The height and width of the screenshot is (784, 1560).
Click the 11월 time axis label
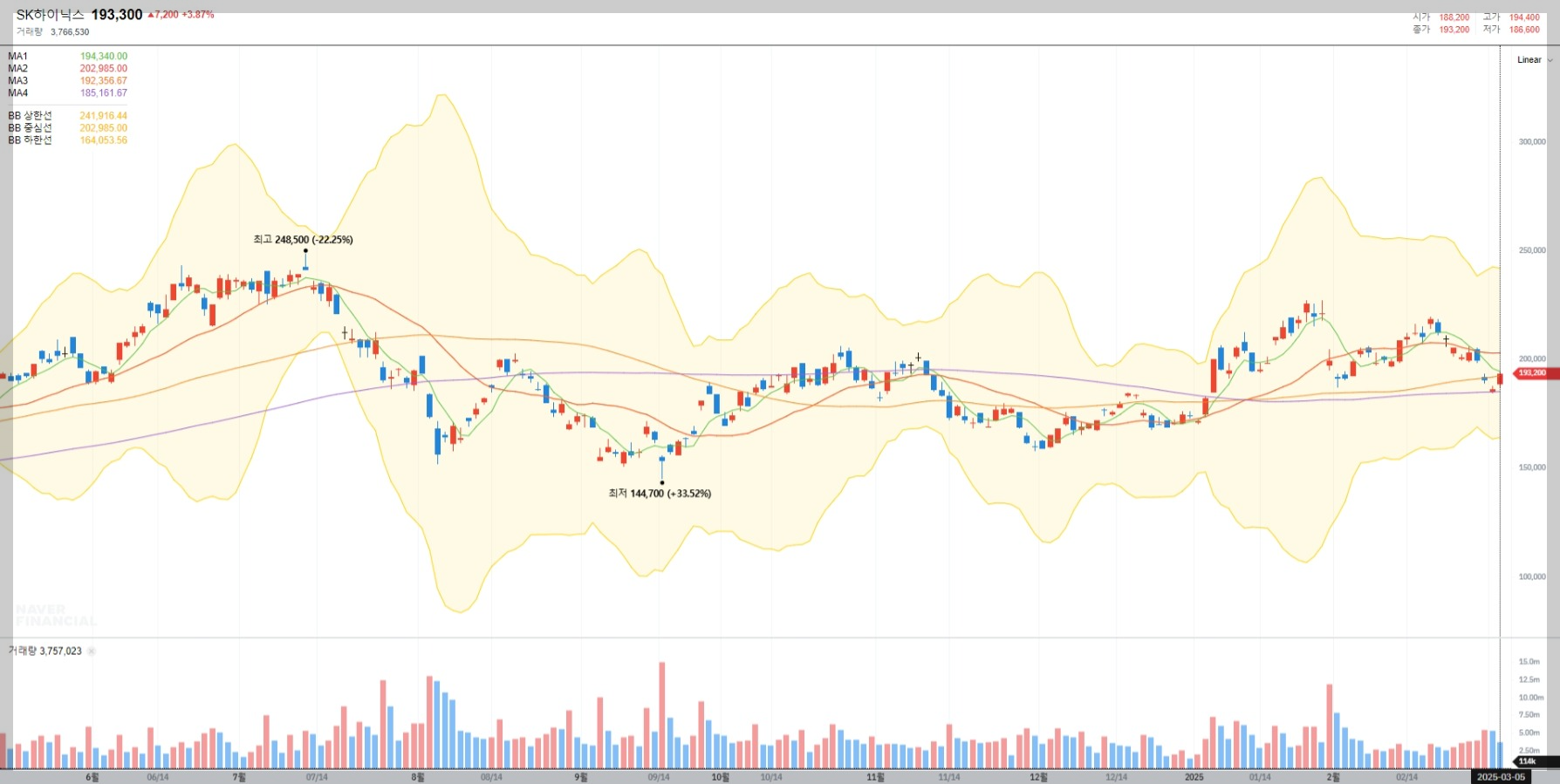point(875,777)
